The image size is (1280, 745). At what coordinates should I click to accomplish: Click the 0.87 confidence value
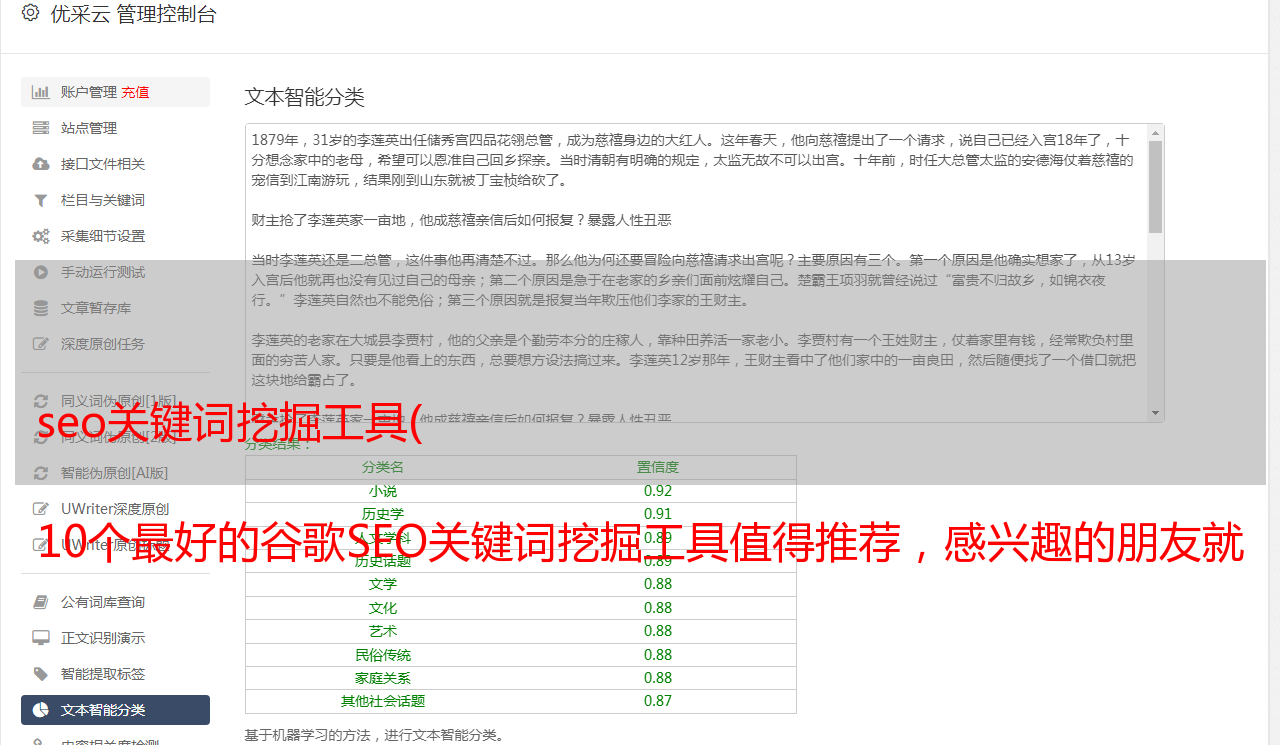pos(658,701)
